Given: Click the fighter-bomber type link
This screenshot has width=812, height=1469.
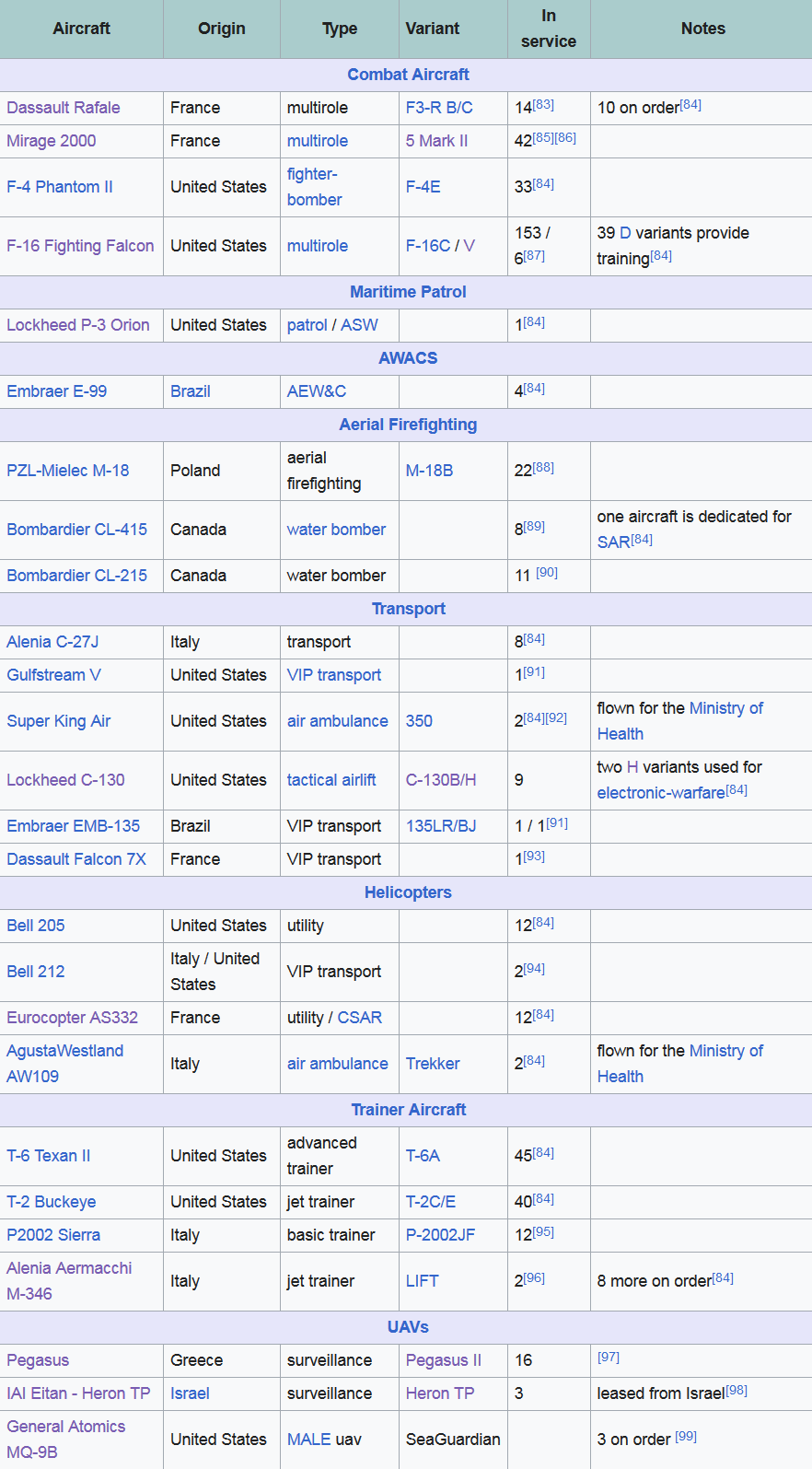Looking at the screenshot, I should pos(315,187).
